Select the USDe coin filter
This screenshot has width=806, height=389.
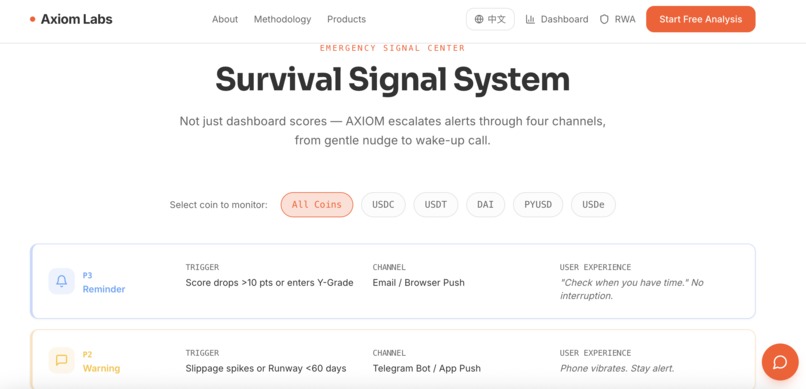pyautogui.click(x=593, y=205)
